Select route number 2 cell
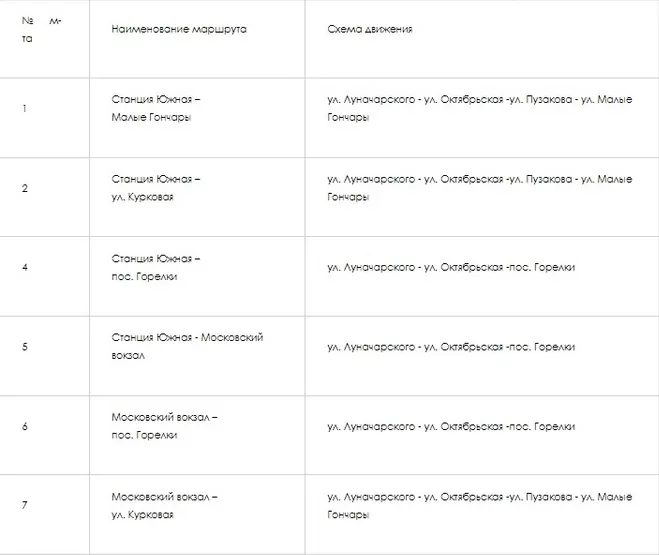This screenshot has width=659, height=555. (x=25, y=188)
